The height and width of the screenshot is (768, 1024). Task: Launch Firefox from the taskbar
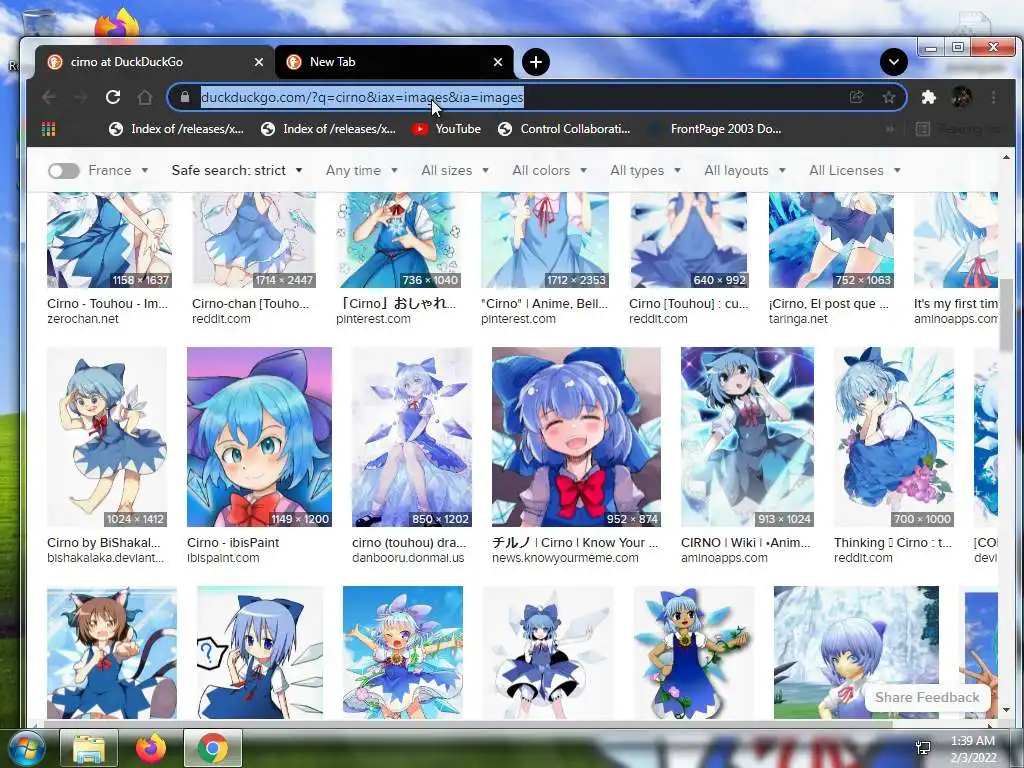point(151,748)
